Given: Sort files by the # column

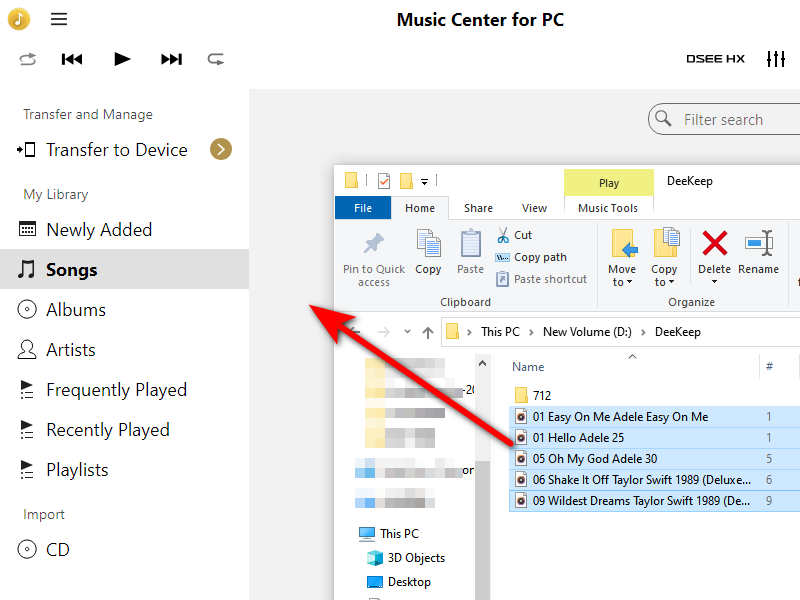Looking at the screenshot, I should pos(769,366).
